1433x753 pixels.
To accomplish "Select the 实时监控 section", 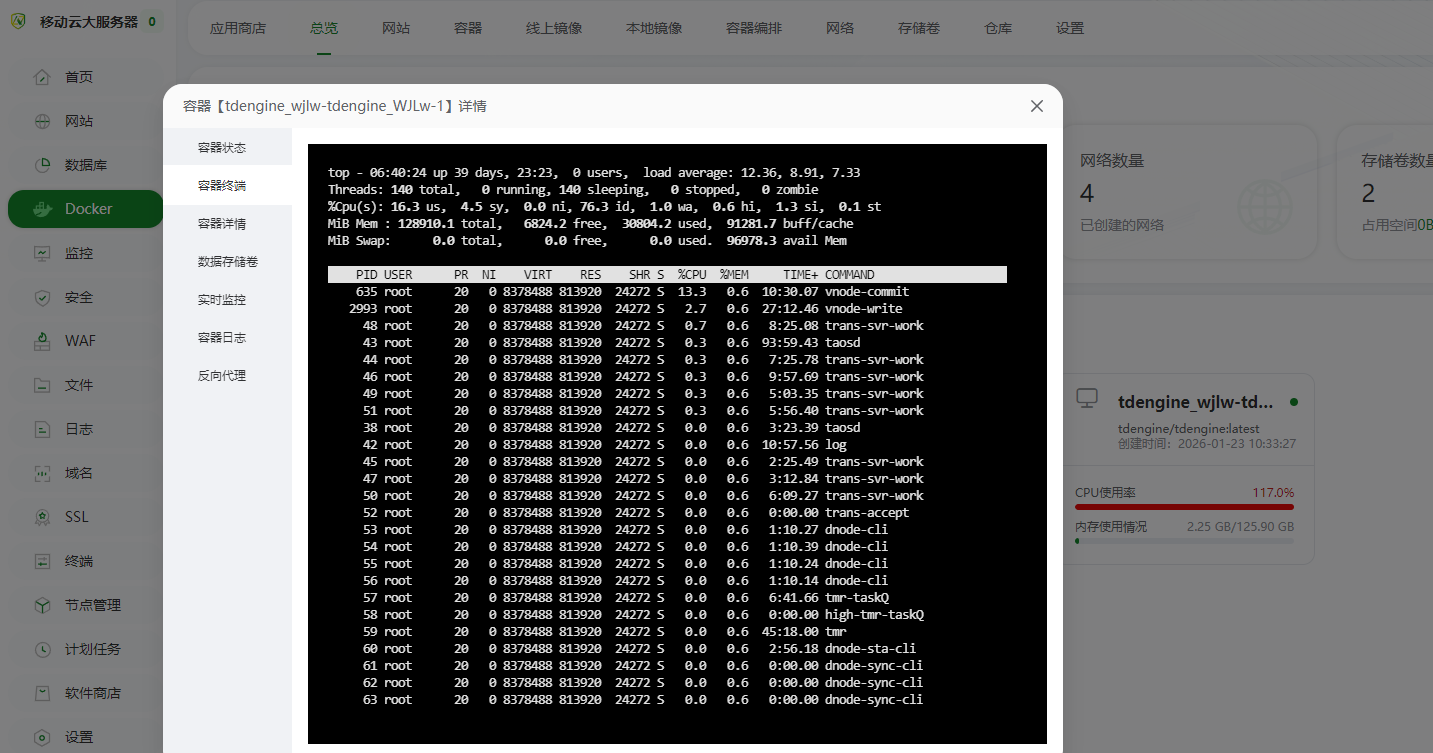I will (222, 300).
